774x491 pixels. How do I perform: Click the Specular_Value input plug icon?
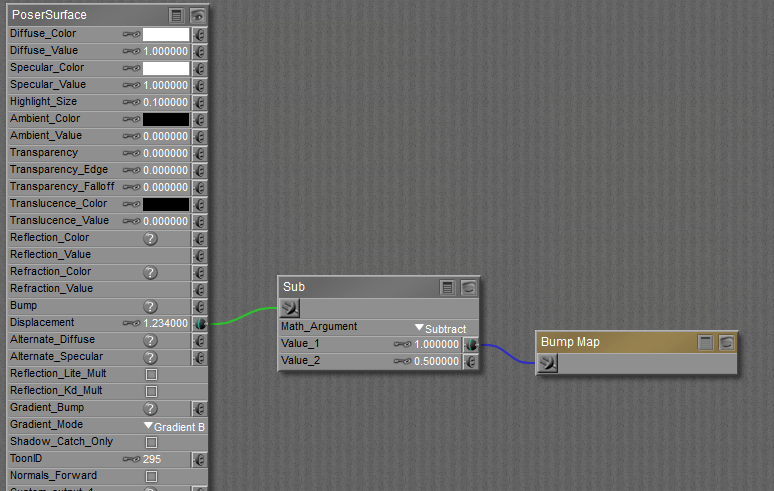coord(199,85)
